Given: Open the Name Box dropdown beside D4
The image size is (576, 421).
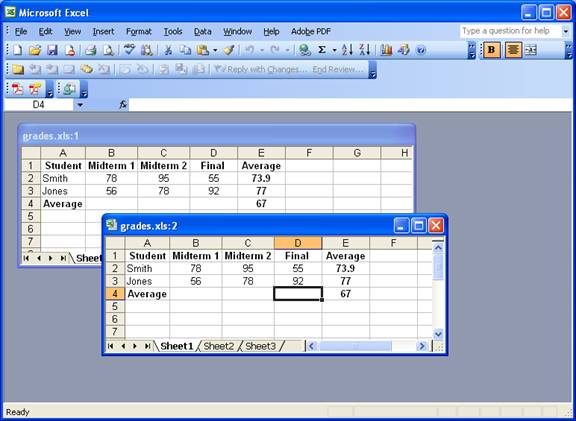Looking at the screenshot, I should pos(80,105).
